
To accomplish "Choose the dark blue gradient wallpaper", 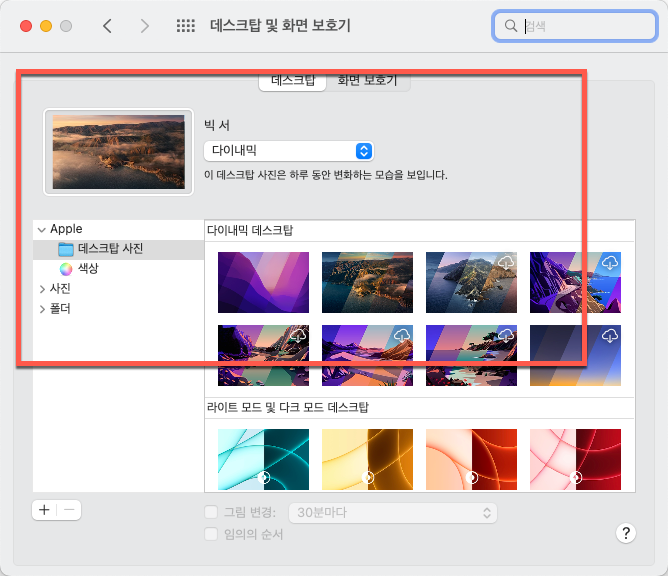I will (575, 355).
